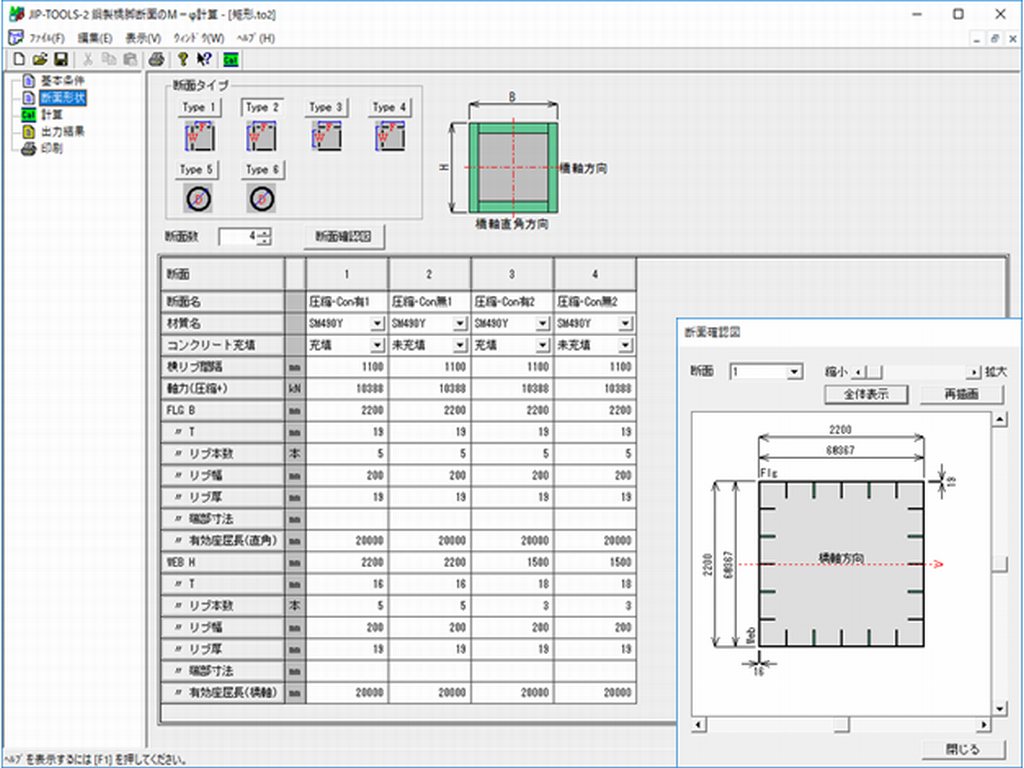Open the 断面 dropdown in 断面確認図 panel
This screenshot has height=768, width=1024.
(x=795, y=372)
